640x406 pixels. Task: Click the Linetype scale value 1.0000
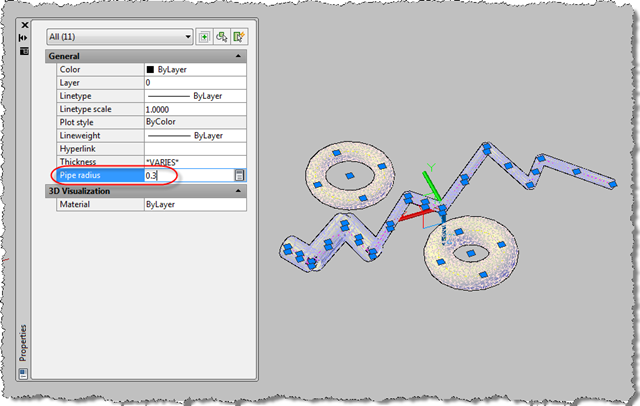190,109
